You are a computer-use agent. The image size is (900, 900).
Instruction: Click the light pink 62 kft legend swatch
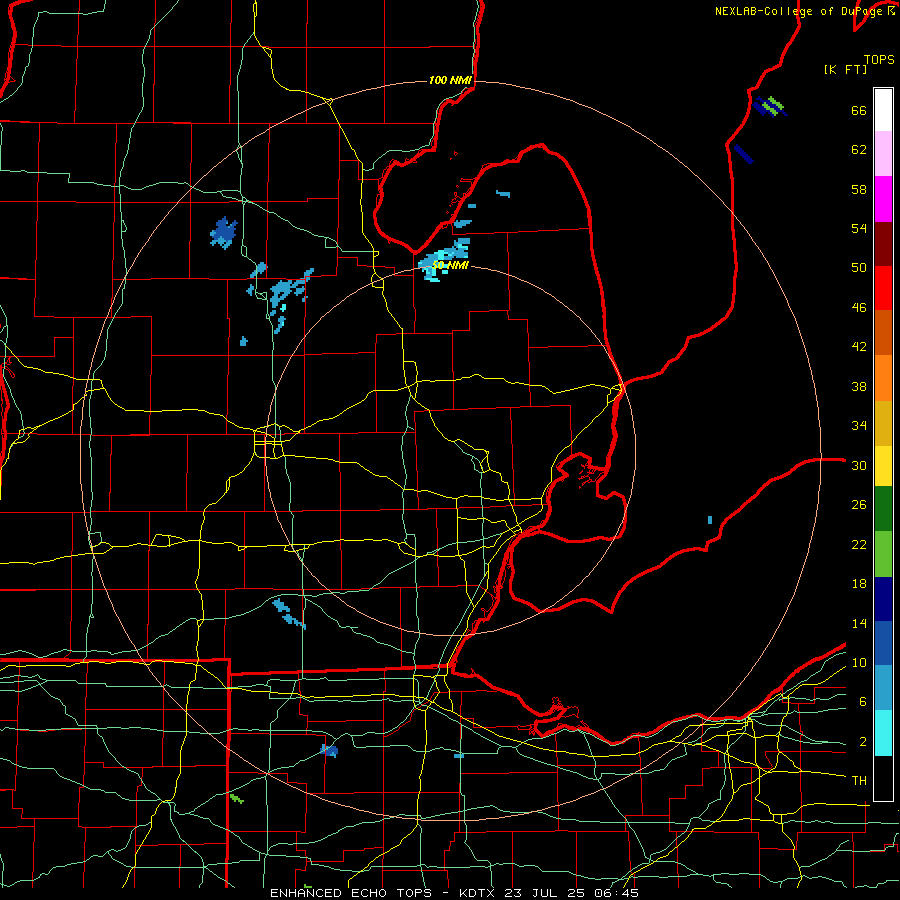883,154
